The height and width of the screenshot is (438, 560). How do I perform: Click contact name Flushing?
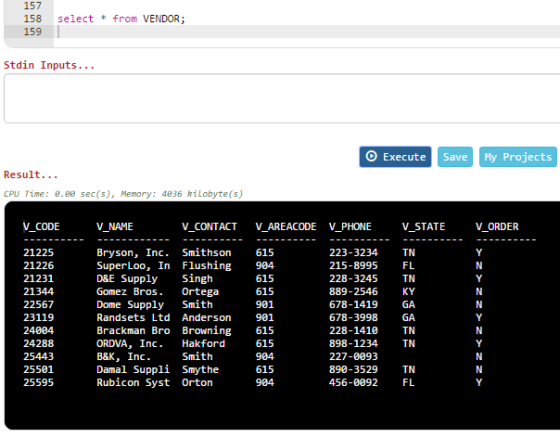pos(206,265)
